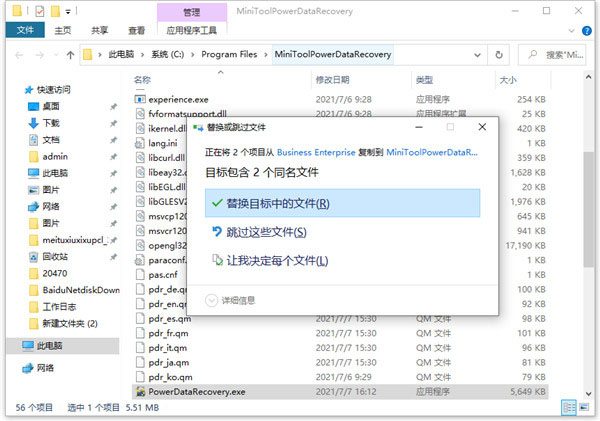
Task: Select the 管理 contextual tab
Action: tap(192, 12)
